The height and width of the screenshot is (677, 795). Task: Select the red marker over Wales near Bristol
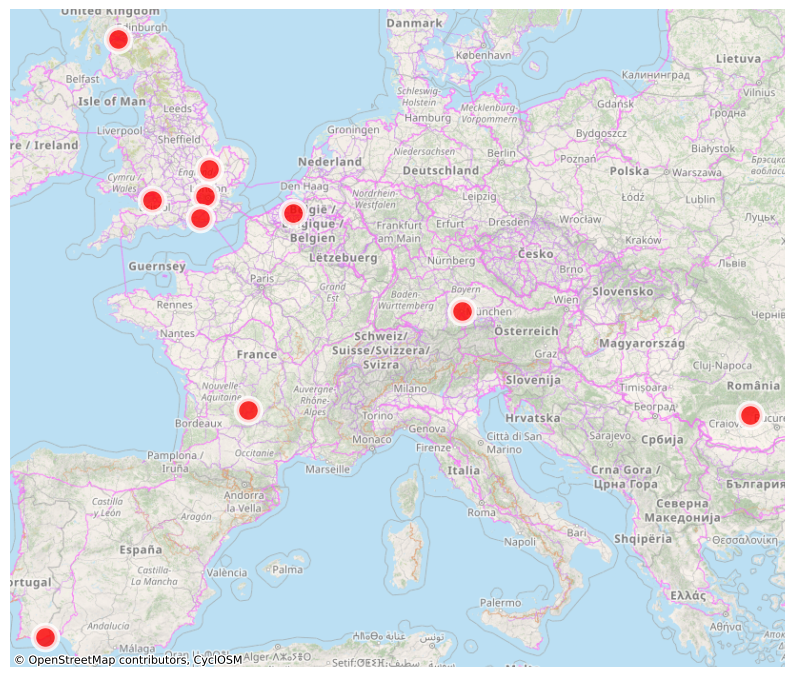(152, 200)
